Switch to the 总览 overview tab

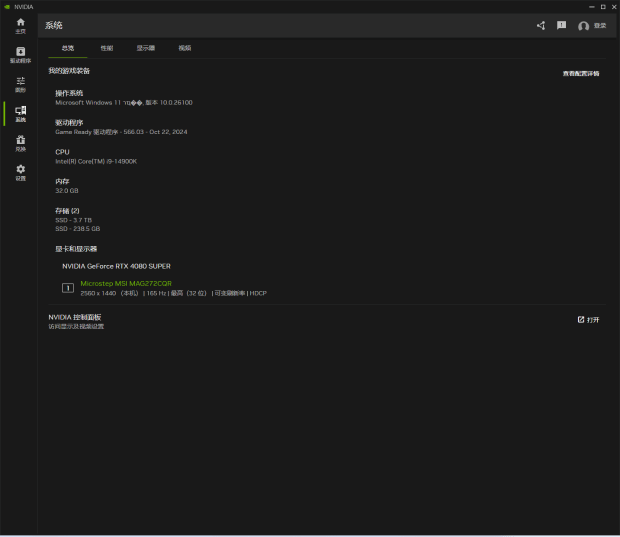click(x=68, y=48)
